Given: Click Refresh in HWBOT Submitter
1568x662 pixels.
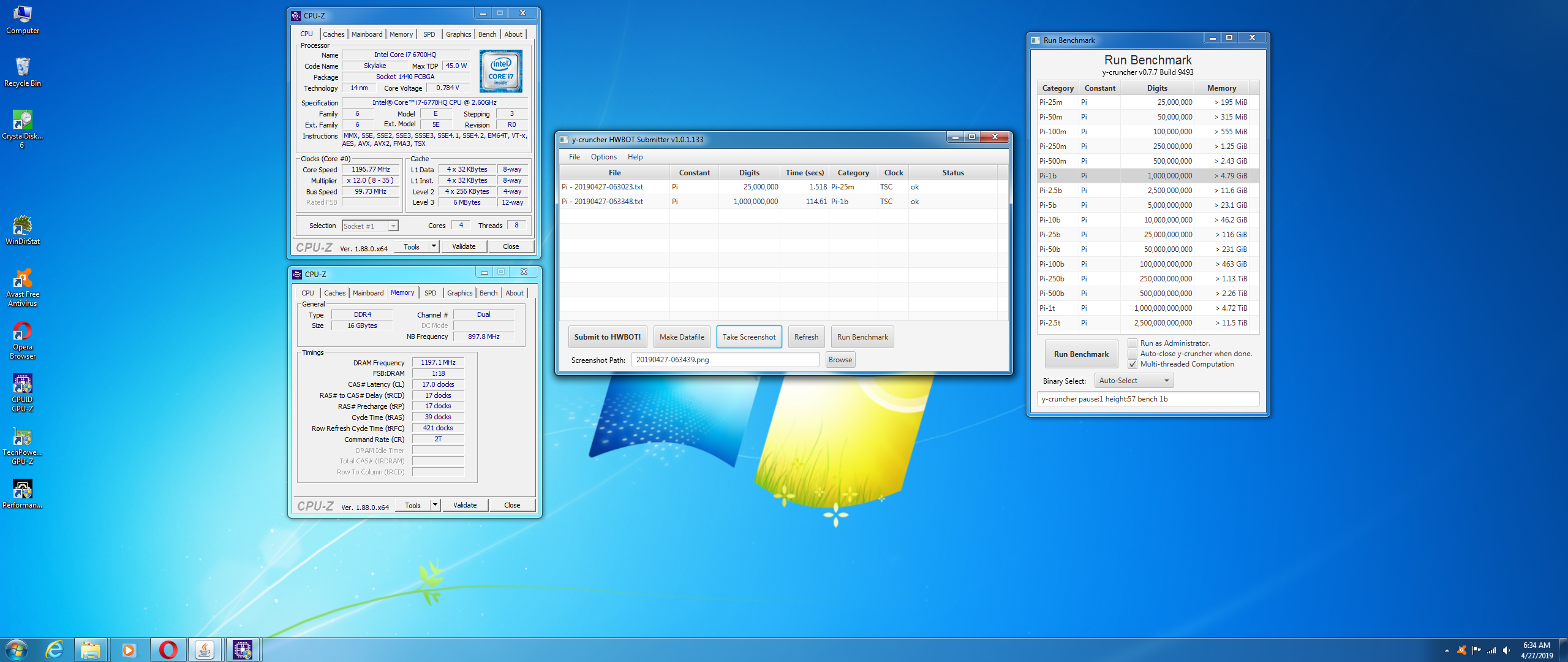Looking at the screenshot, I should [807, 337].
